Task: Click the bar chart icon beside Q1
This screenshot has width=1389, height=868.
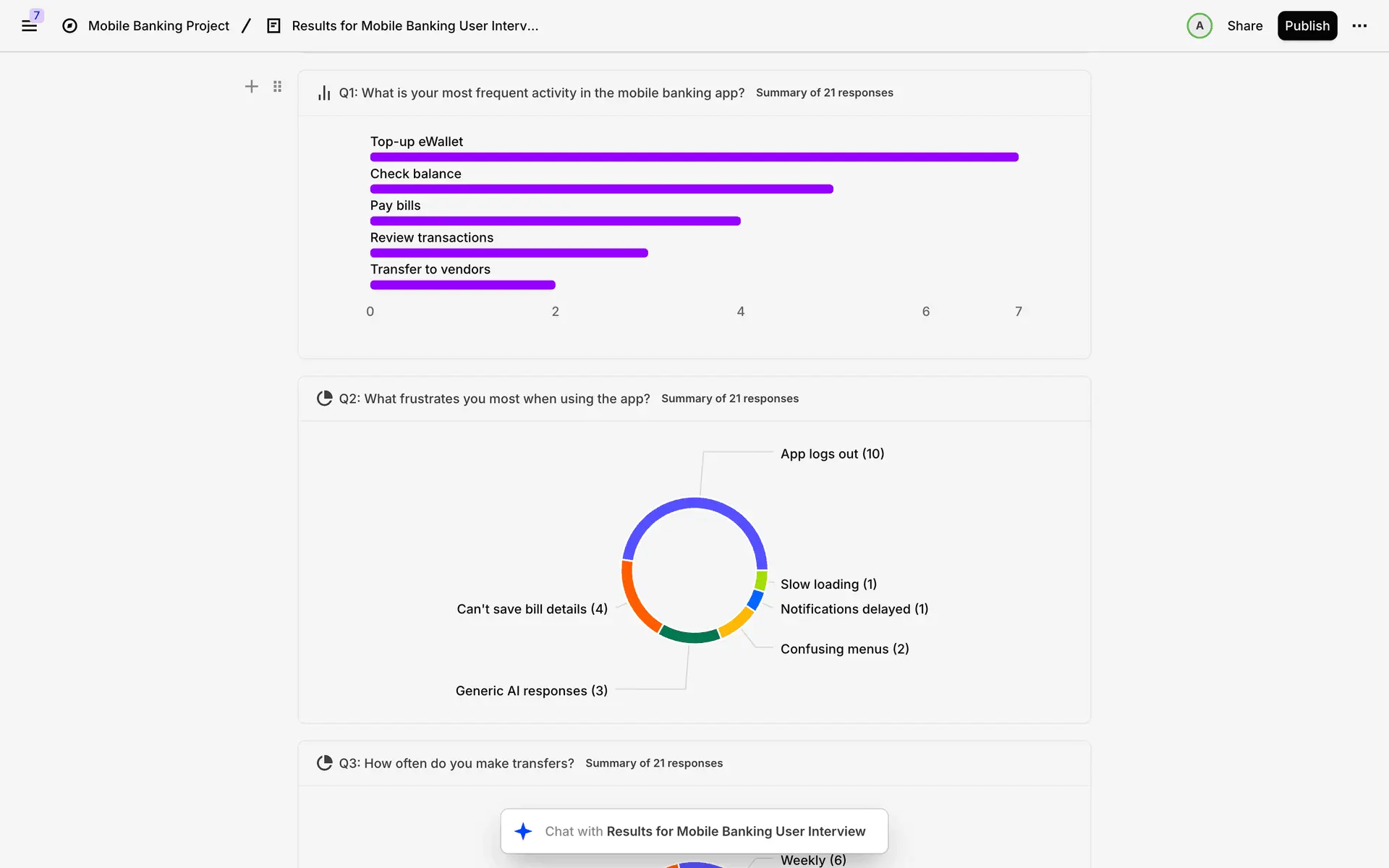Action: (324, 93)
